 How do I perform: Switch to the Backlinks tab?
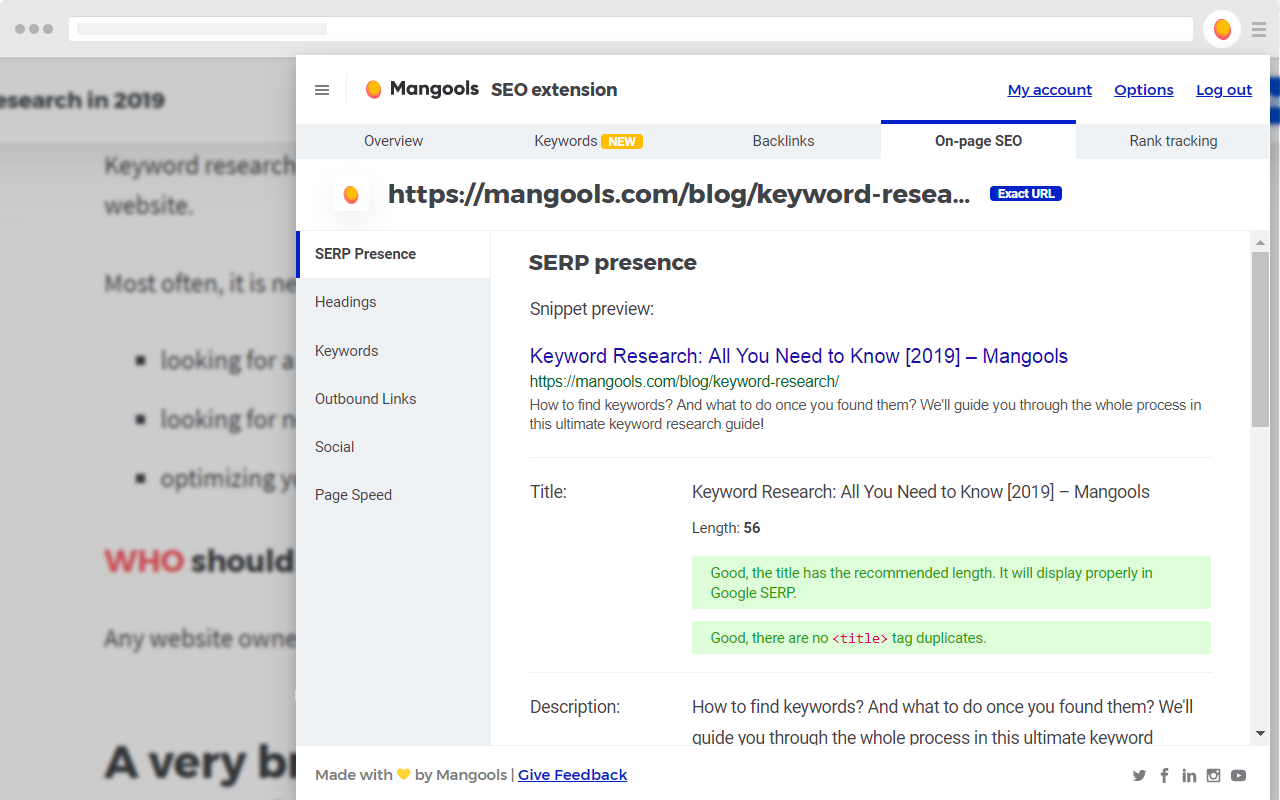(783, 141)
